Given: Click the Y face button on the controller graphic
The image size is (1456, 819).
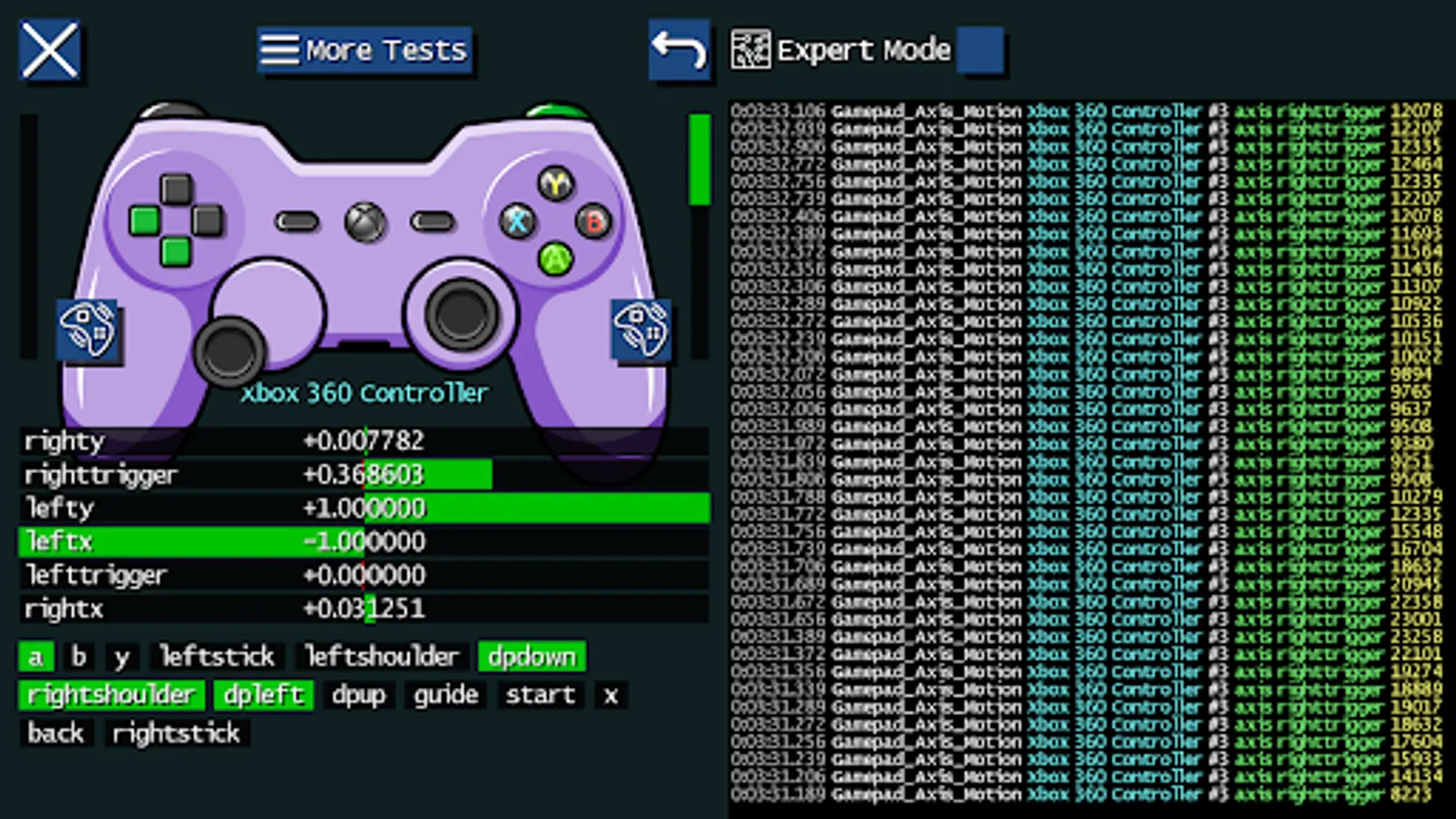Looking at the screenshot, I should [555, 185].
